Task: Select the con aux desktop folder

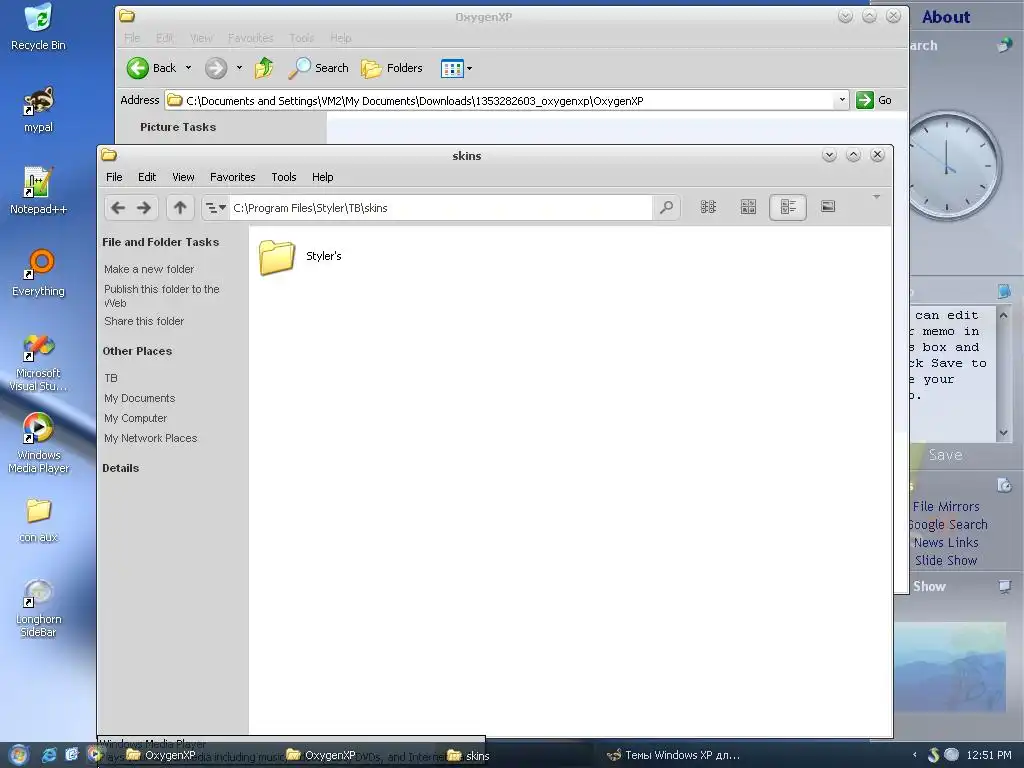Action: point(38,520)
